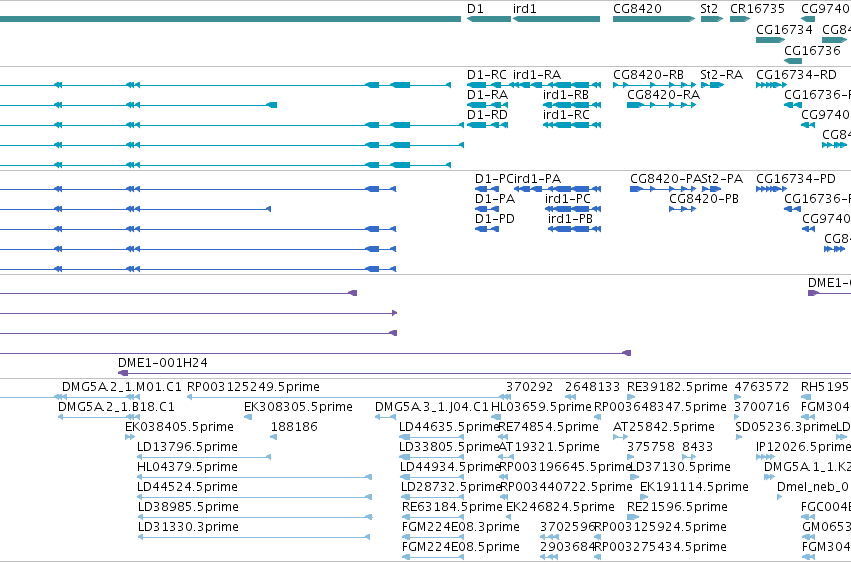Viewport: 851px width, 562px height.
Task: Select EST DMG5A3_1.J04.C1
Action: 432,407
